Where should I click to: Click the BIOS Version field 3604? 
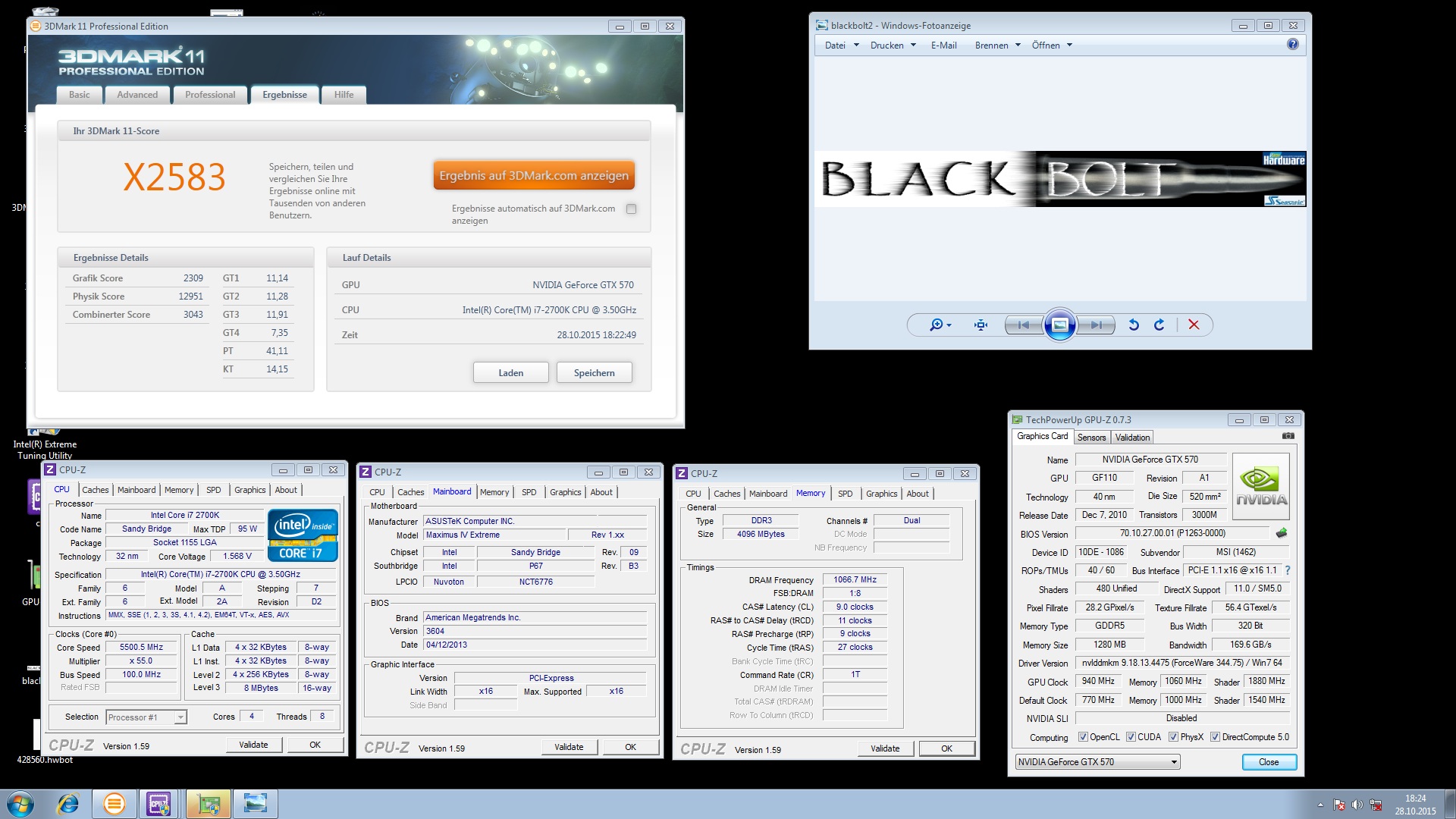535,631
